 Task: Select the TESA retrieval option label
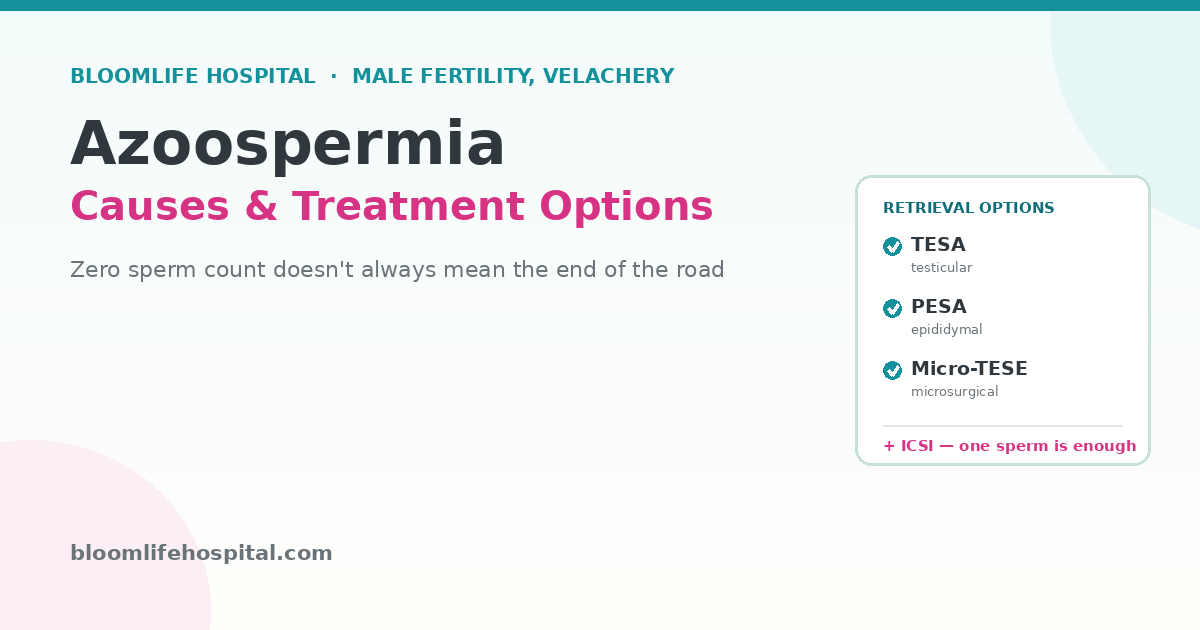[x=938, y=245]
